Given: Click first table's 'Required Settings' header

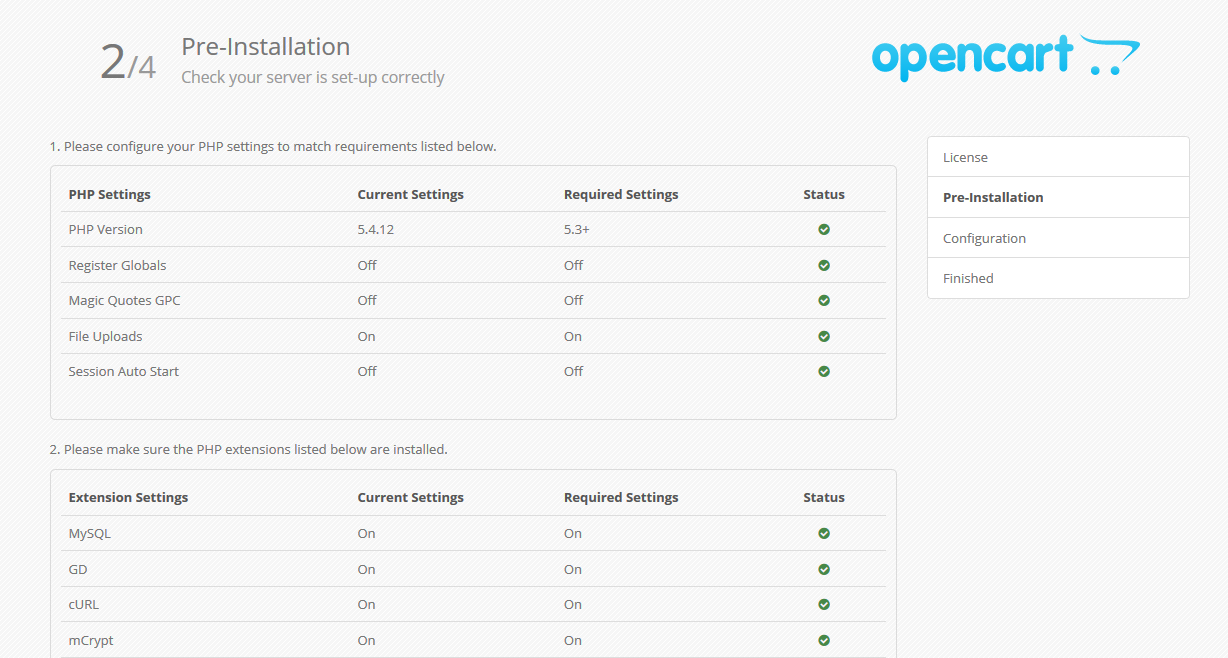Looking at the screenshot, I should (x=621, y=194).
